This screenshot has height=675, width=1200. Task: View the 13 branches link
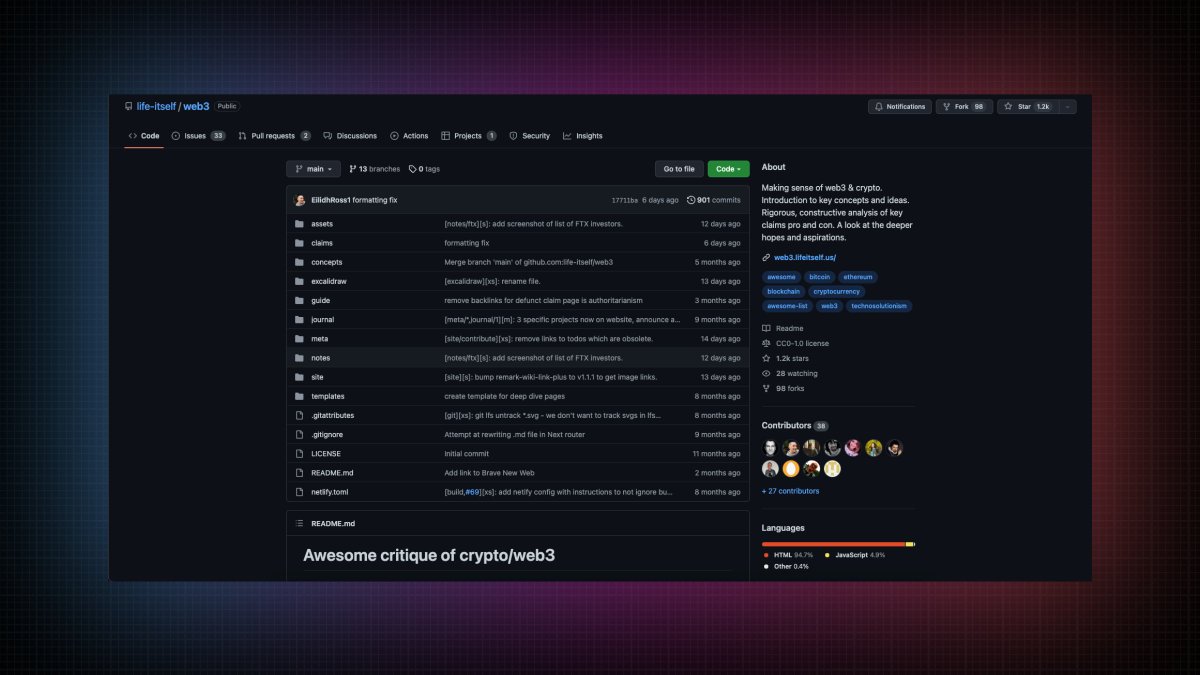pos(374,169)
